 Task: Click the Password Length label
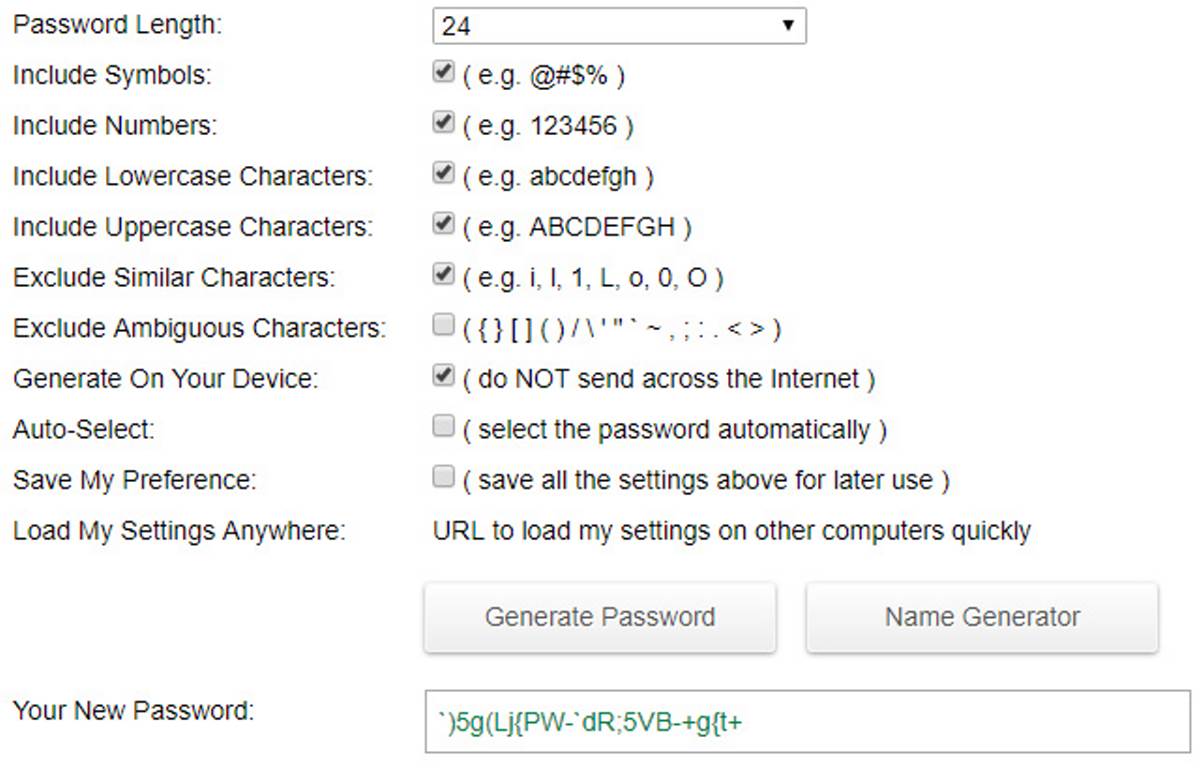(117, 25)
